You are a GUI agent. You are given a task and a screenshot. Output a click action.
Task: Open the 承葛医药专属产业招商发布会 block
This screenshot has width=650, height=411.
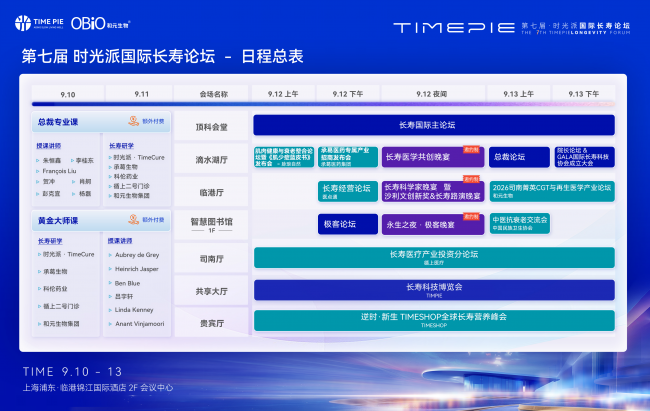pos(348,157)
